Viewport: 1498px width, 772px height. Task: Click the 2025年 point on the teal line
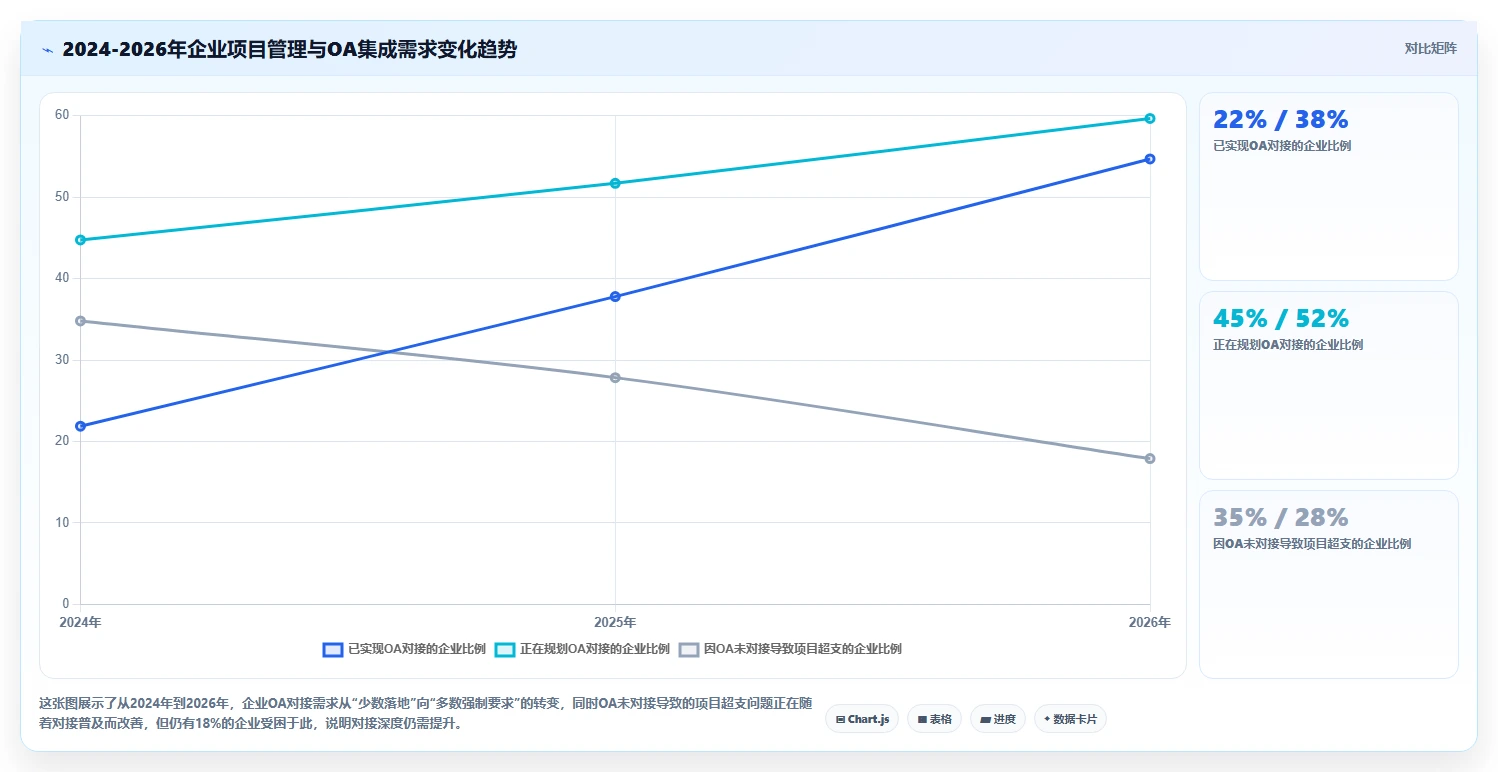pyautogui.click(x=615, y=183)
